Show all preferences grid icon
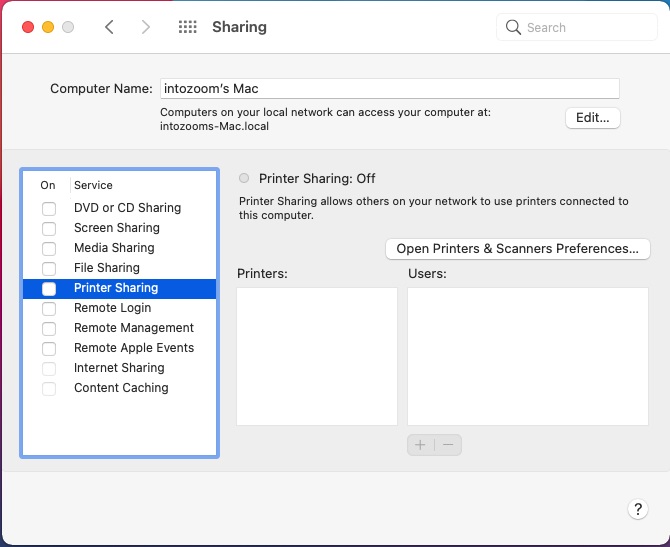Screen dimensions: 670x547 click(x=187, y=27)
